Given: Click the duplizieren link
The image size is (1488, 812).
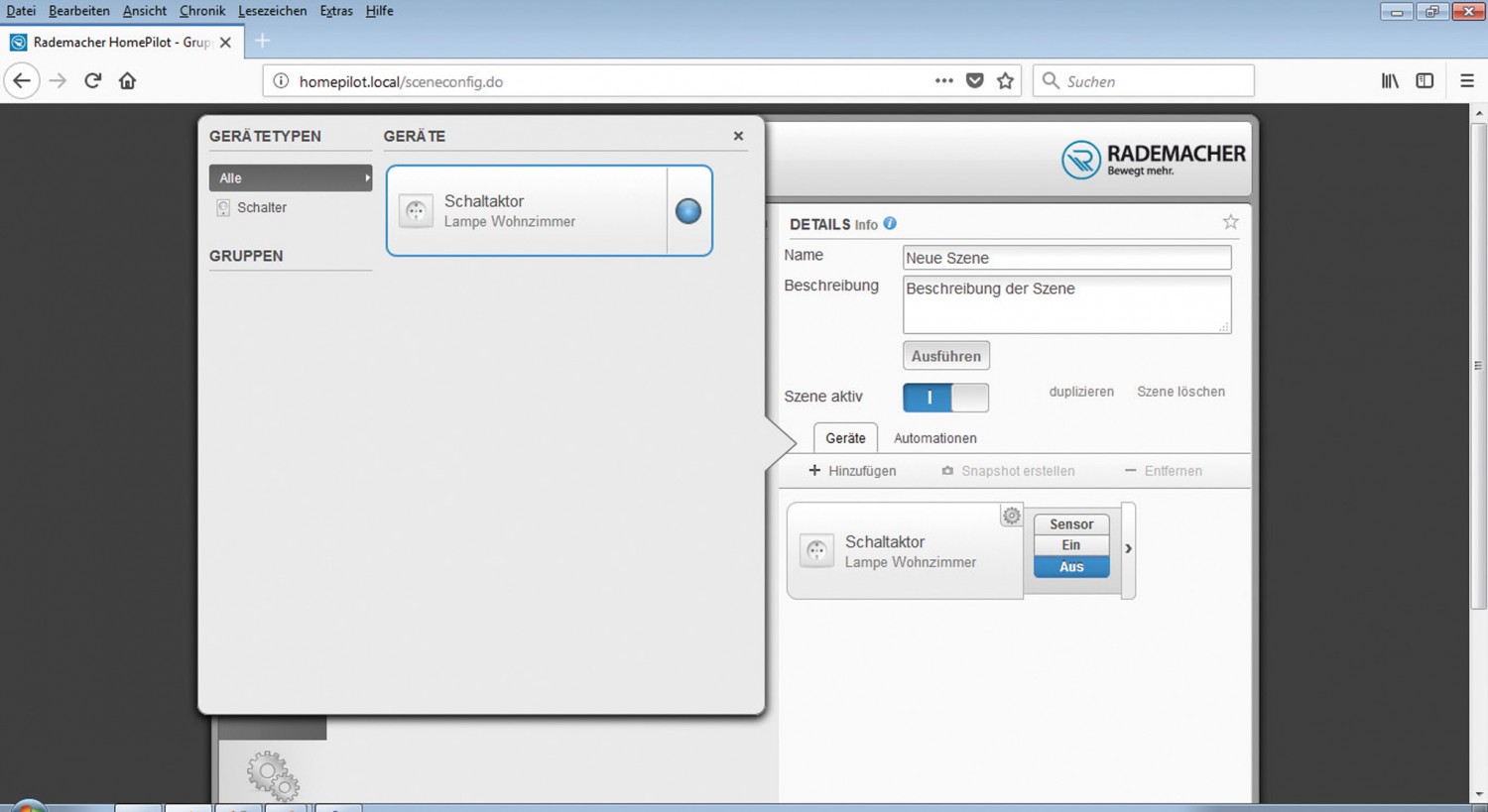Looking at the screenshot, I should tap(1081, 392).
